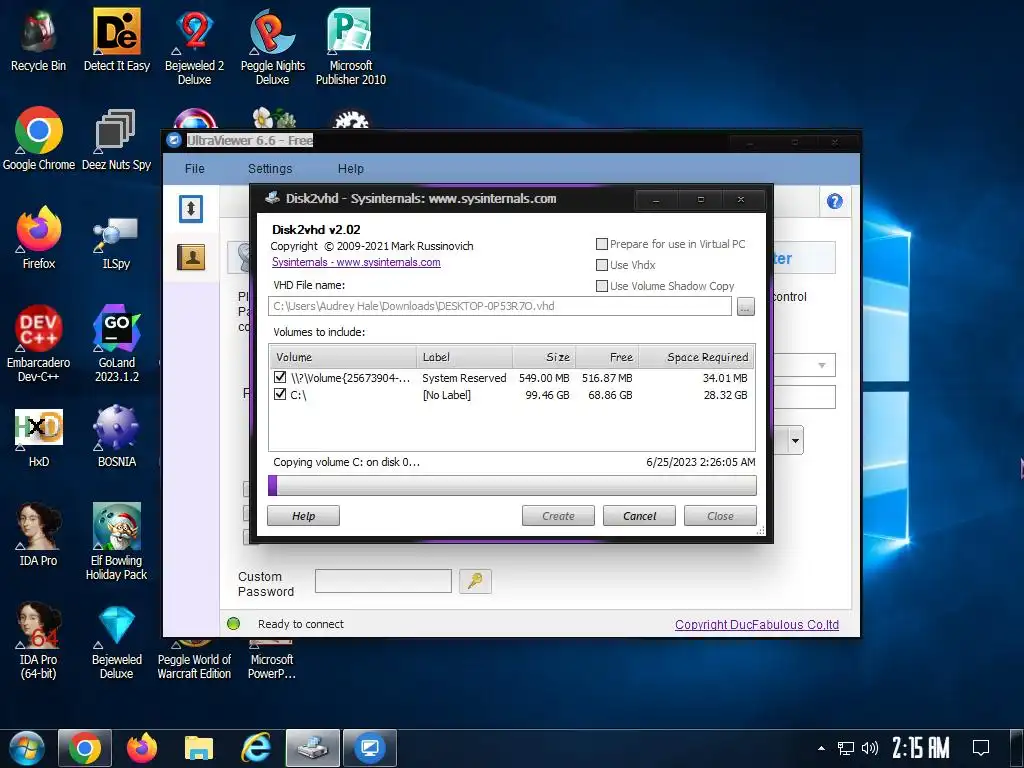The width and height of the screenshot is (1024, 768).
Task: Switch to Disk2vhd taskbar button
Action: [x=313, y=748]
